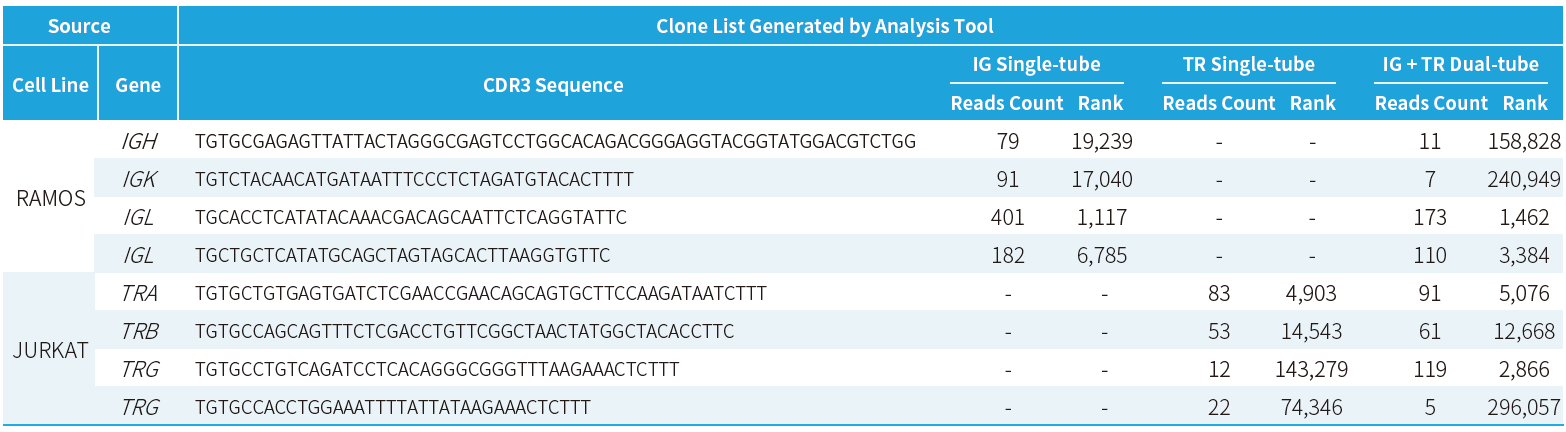Image resolution: width=1566 pixels, height=432 pixels.
Task: Click the Source column header
Action: [79, 26]
